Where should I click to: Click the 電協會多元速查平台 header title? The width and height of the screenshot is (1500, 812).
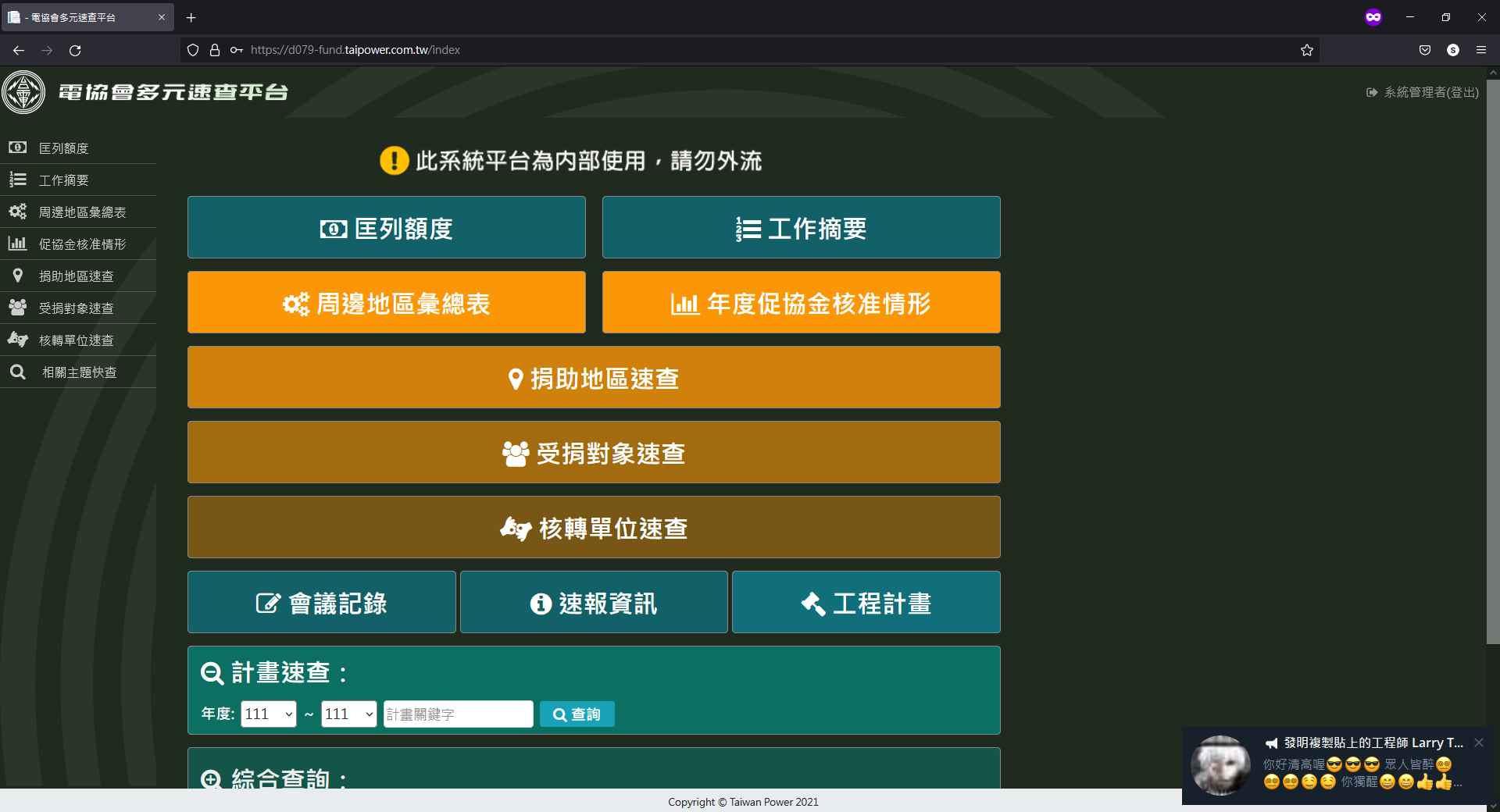pyautogui.click(x=173, y=92)
